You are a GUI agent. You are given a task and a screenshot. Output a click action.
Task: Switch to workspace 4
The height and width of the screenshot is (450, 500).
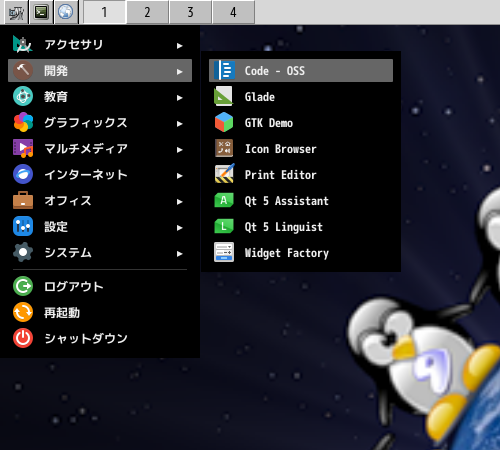coord(233,12)
